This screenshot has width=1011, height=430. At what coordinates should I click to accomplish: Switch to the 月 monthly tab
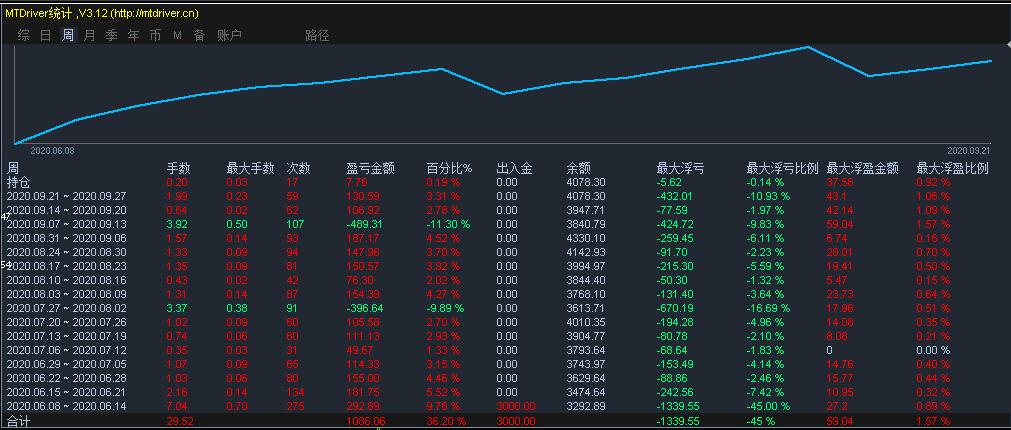[x=90, y=35]
